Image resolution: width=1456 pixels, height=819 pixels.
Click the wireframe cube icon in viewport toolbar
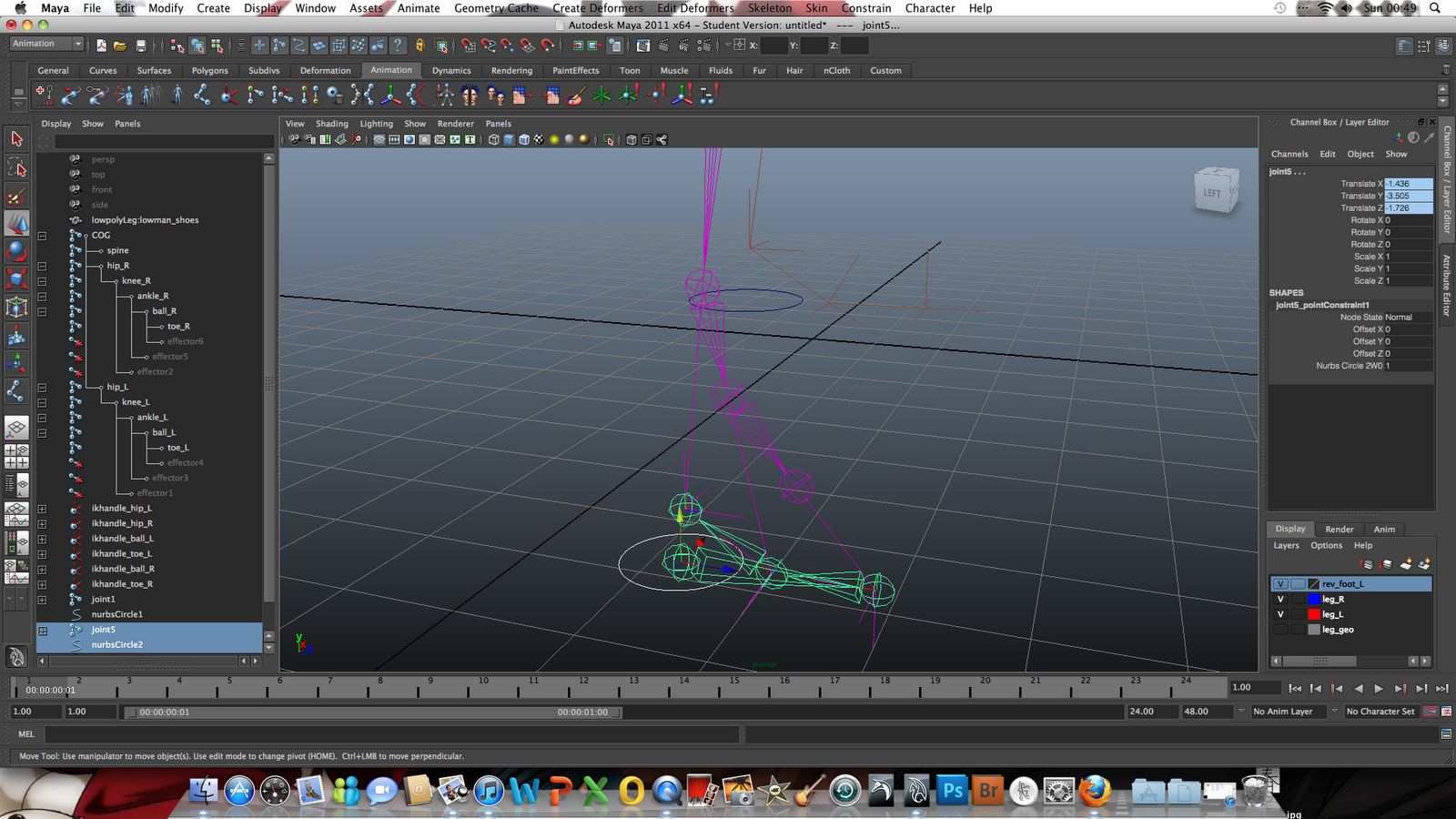point(493,139)
